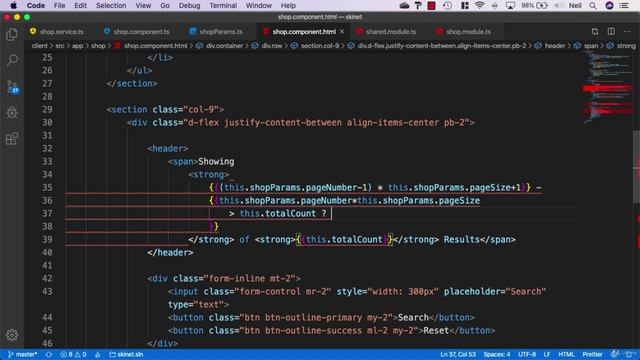Image resolution: width=640 pixels, height=360 pixels.
Task: Click the editor vertical scrollbar thumb
Action: point(636,166)
